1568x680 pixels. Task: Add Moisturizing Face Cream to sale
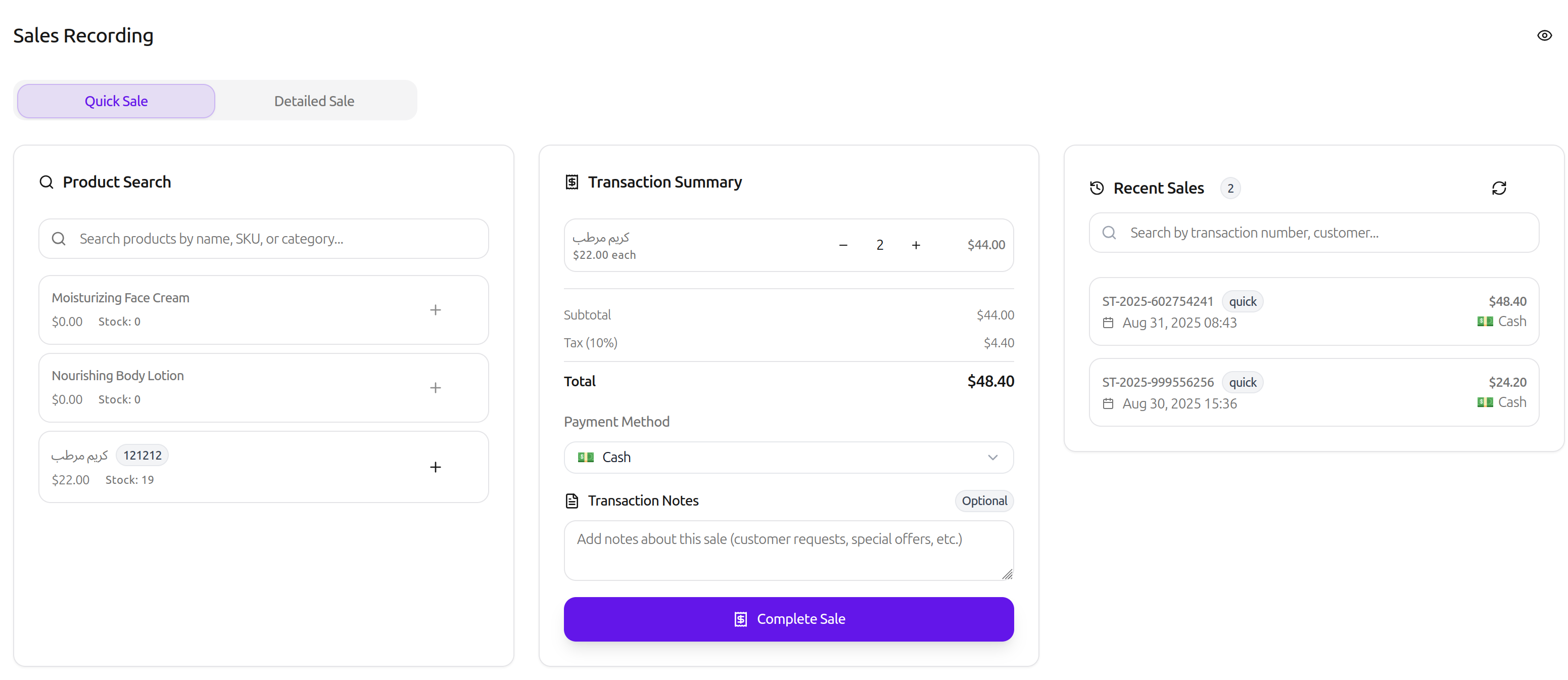coord(435,310)
